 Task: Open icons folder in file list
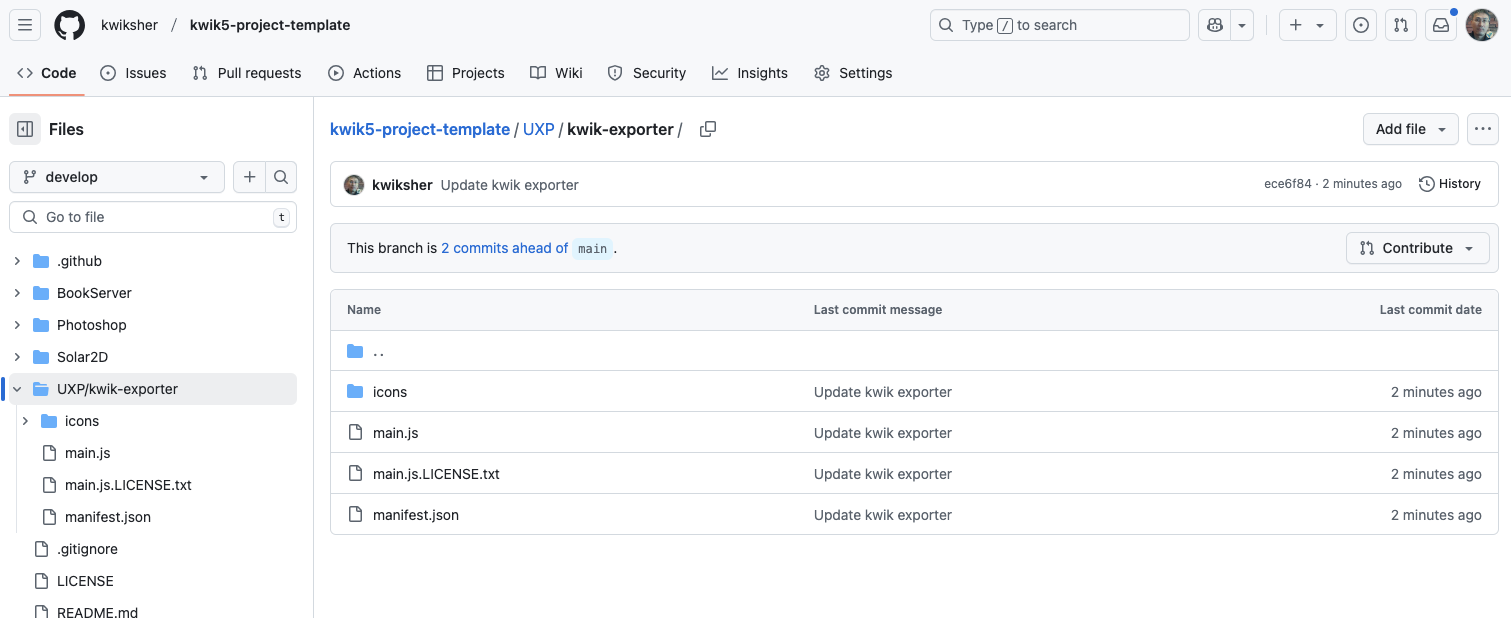click(390, 392)
